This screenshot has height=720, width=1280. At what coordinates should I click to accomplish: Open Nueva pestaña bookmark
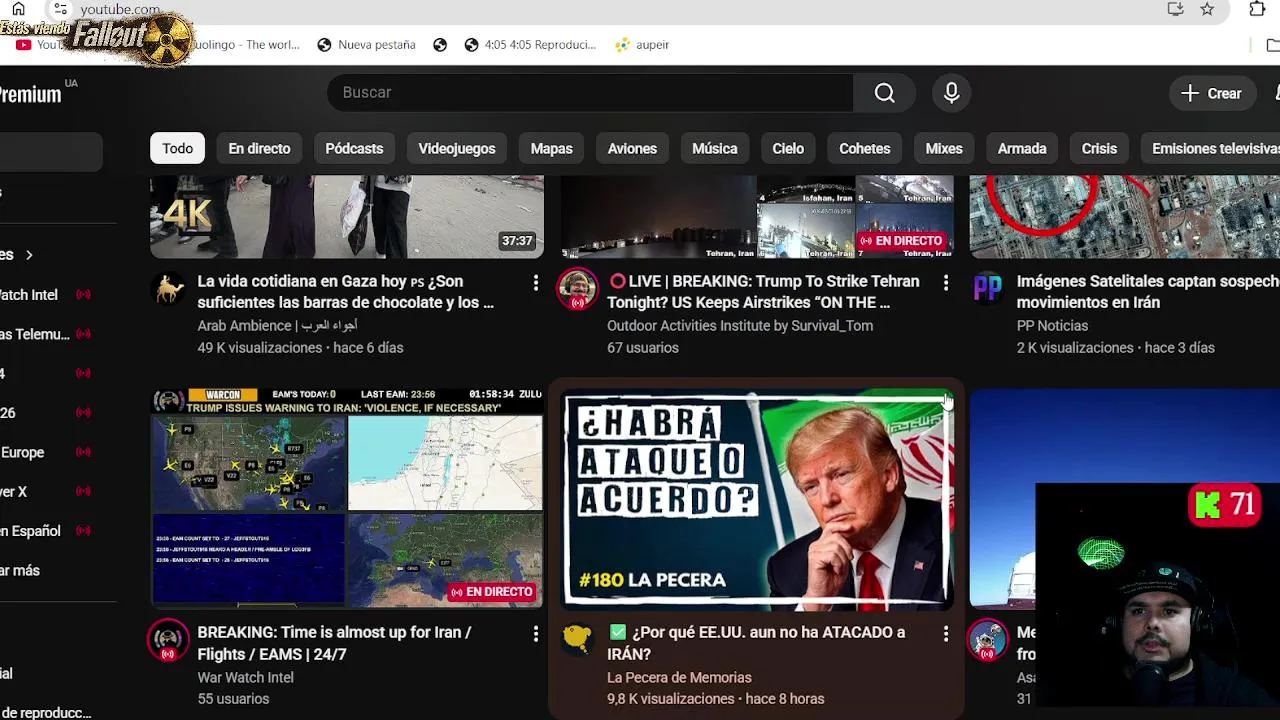click(366, 45)
